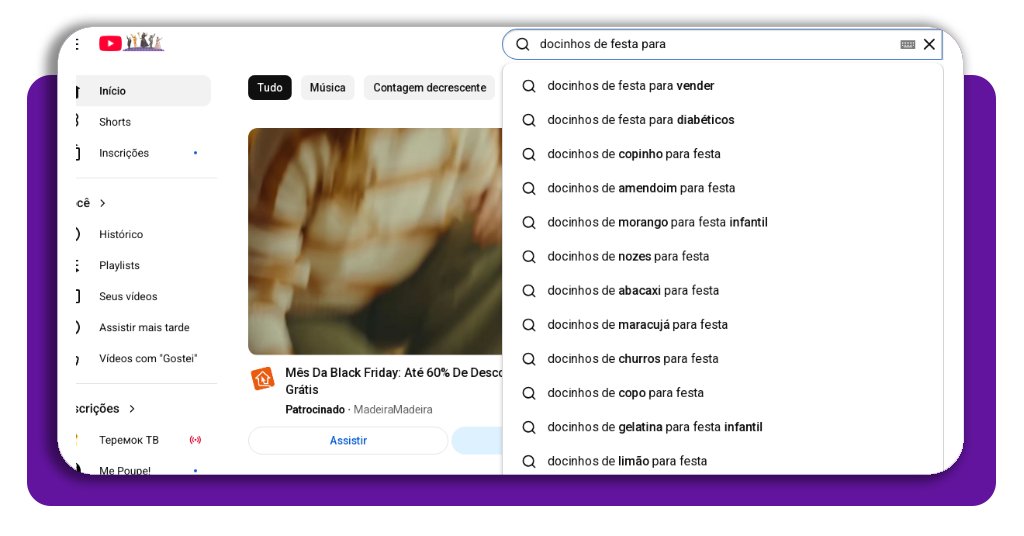Screen dimensions: 1024x536
Task: Choose suggestion "docinhos de festa para diabéticos"
Action: (x=640, y=120)
